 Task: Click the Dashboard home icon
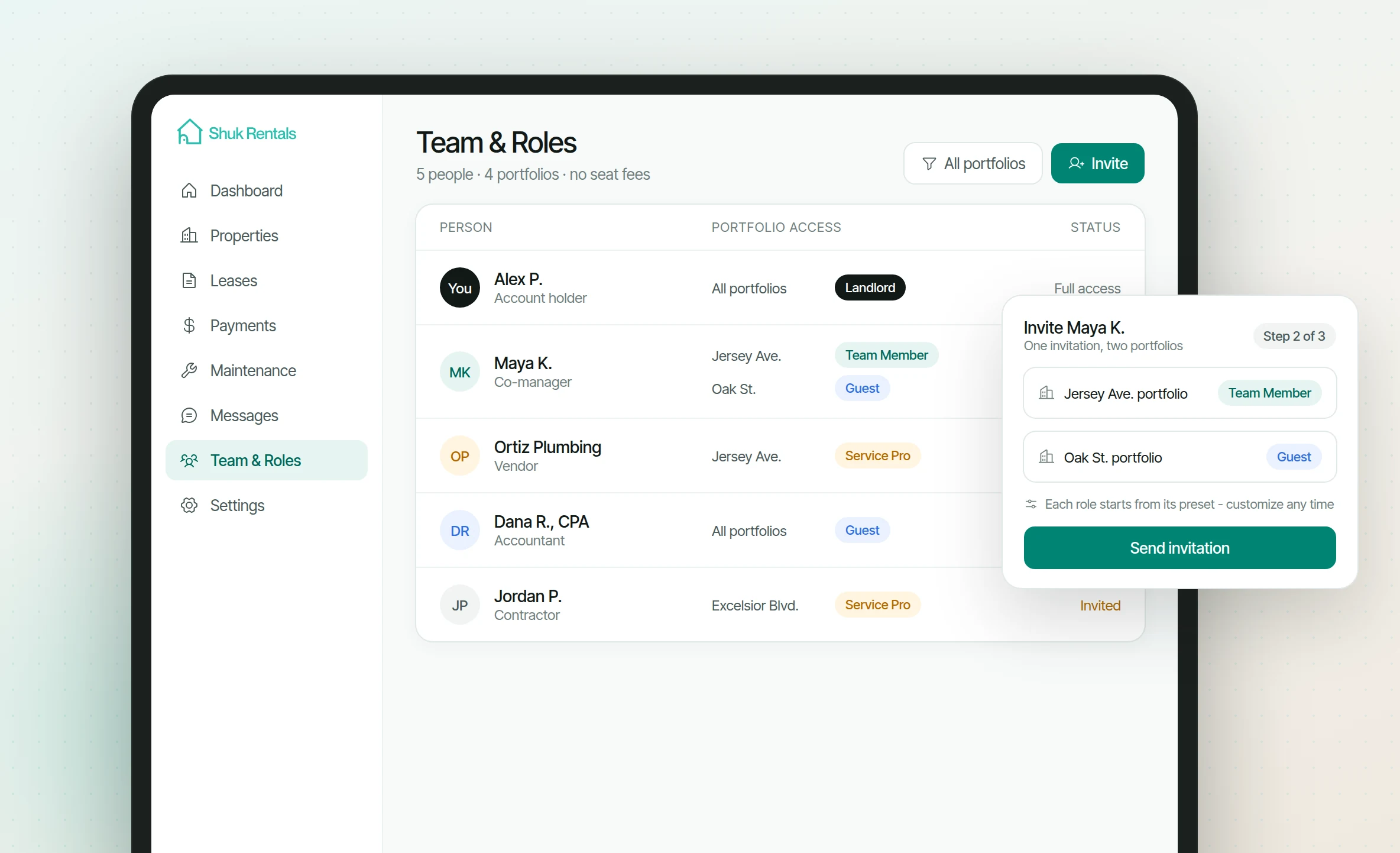click(x=189, y=190)
